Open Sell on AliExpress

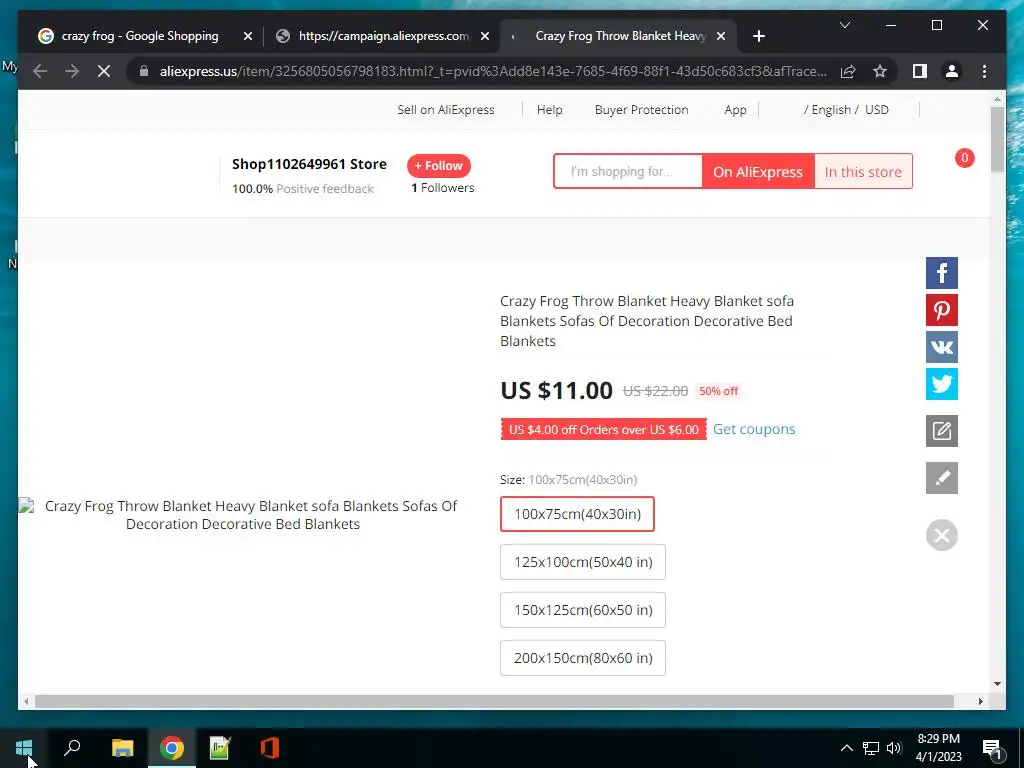445,110
